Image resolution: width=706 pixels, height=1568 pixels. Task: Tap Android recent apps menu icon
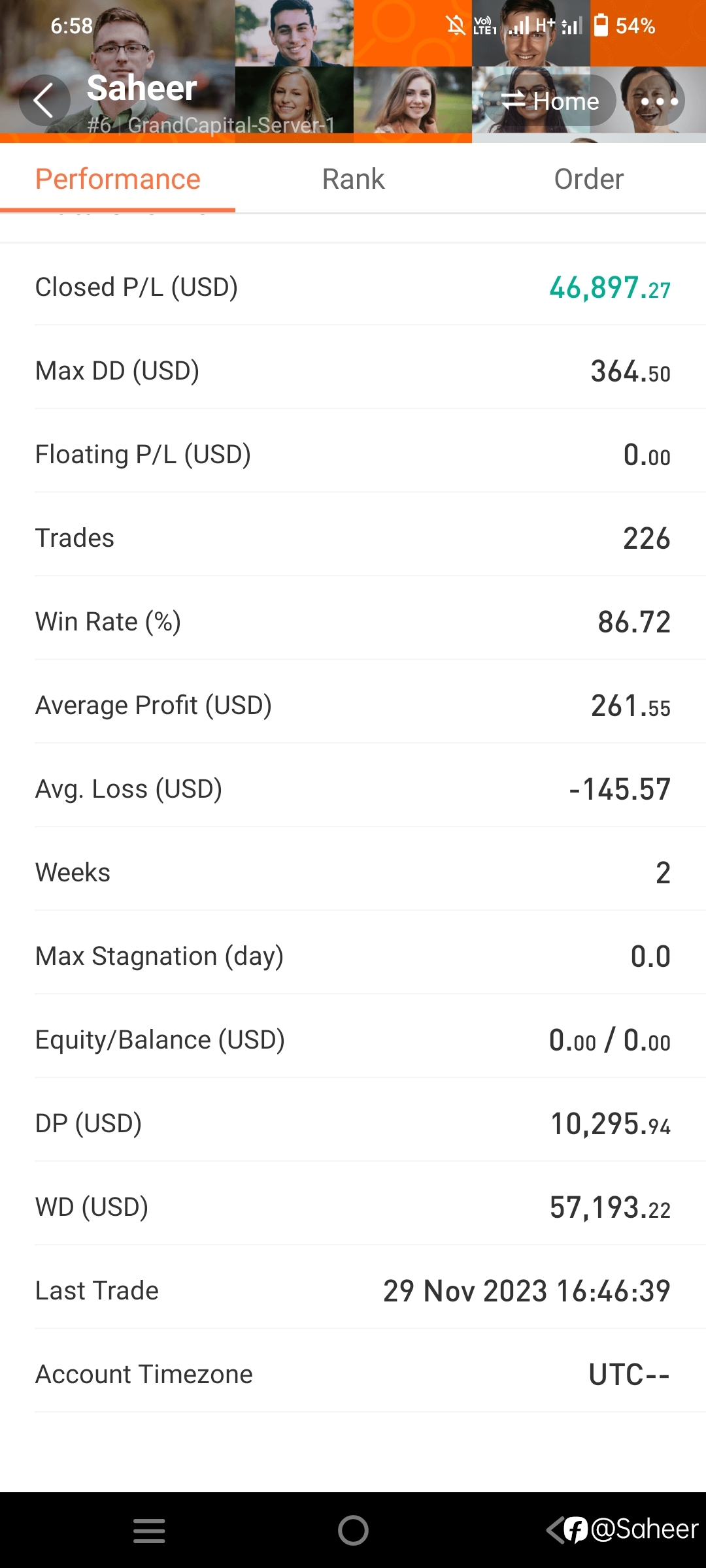pyautogui.click(x=149, y=1531)
